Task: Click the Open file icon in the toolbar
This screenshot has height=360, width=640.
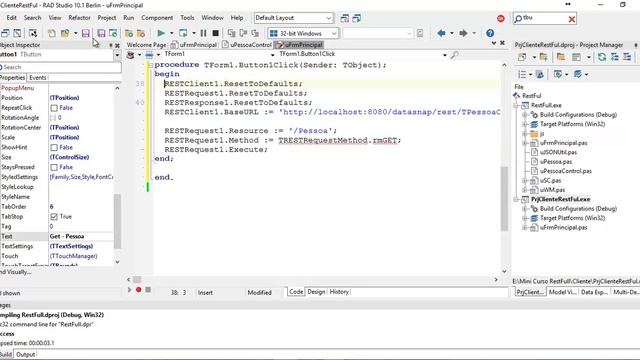Action: (x=65, y=33)
